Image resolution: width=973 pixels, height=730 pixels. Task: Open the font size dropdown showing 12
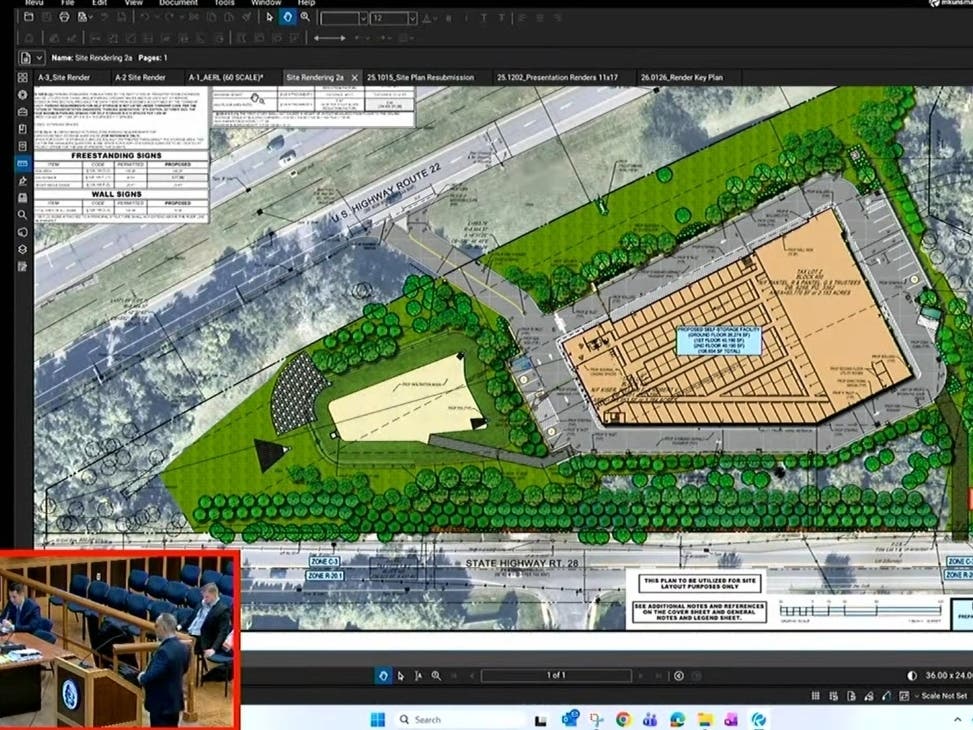click(x=410, y=17)
